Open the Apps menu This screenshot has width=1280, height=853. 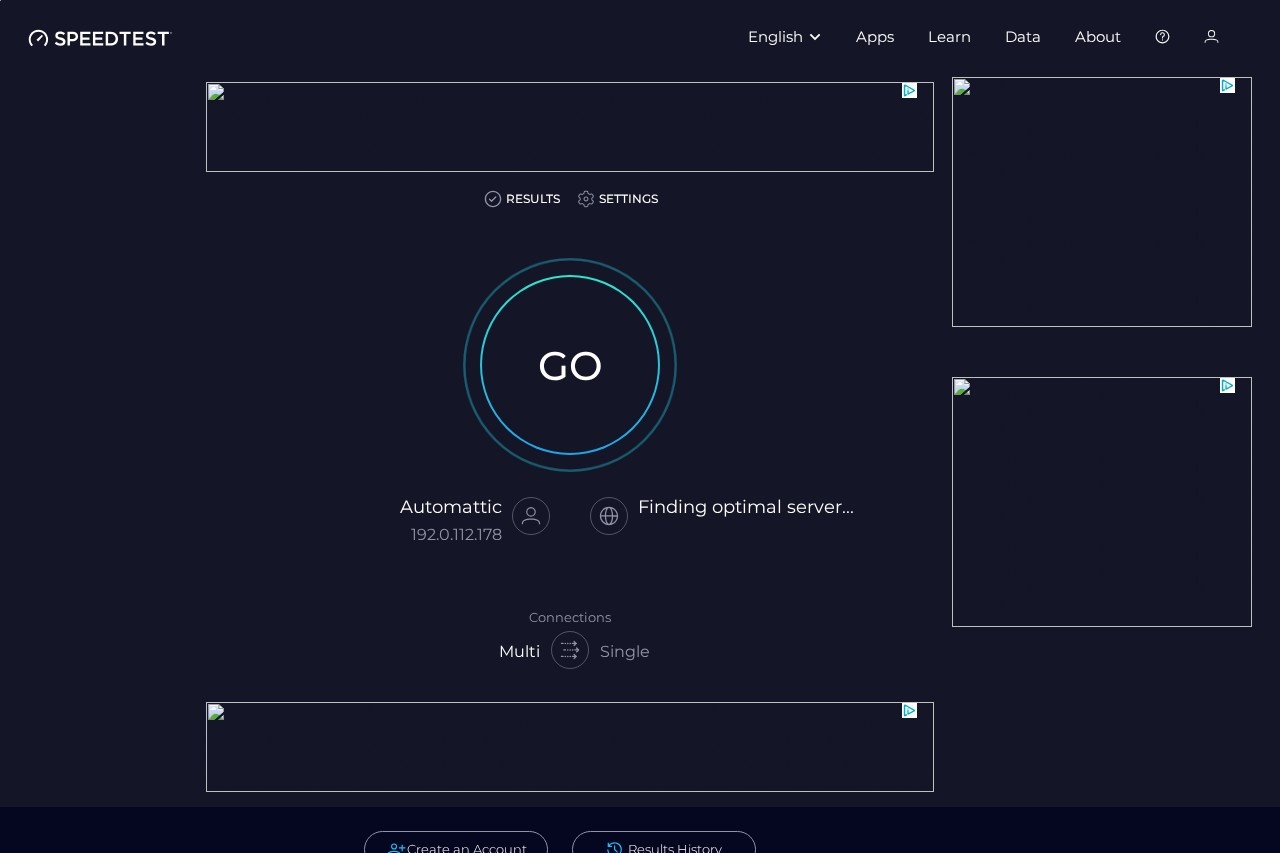point(875,37)
